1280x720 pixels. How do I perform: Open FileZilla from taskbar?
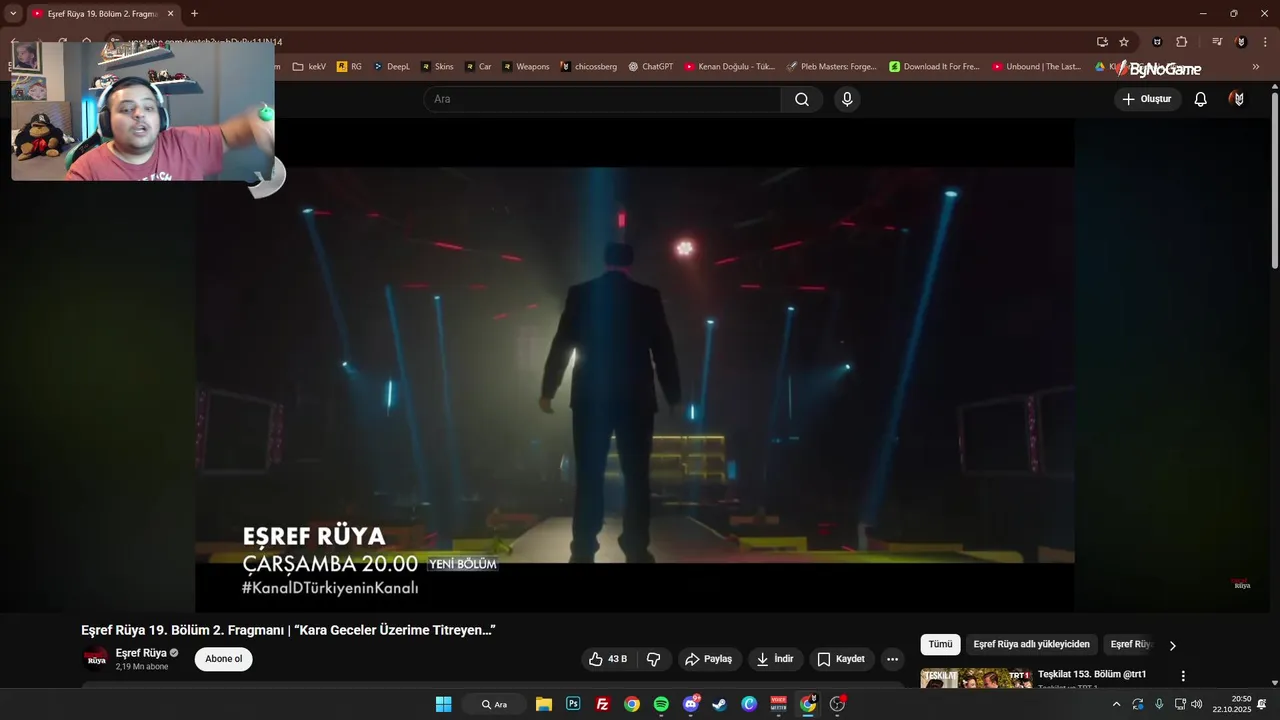click(603, 704)
